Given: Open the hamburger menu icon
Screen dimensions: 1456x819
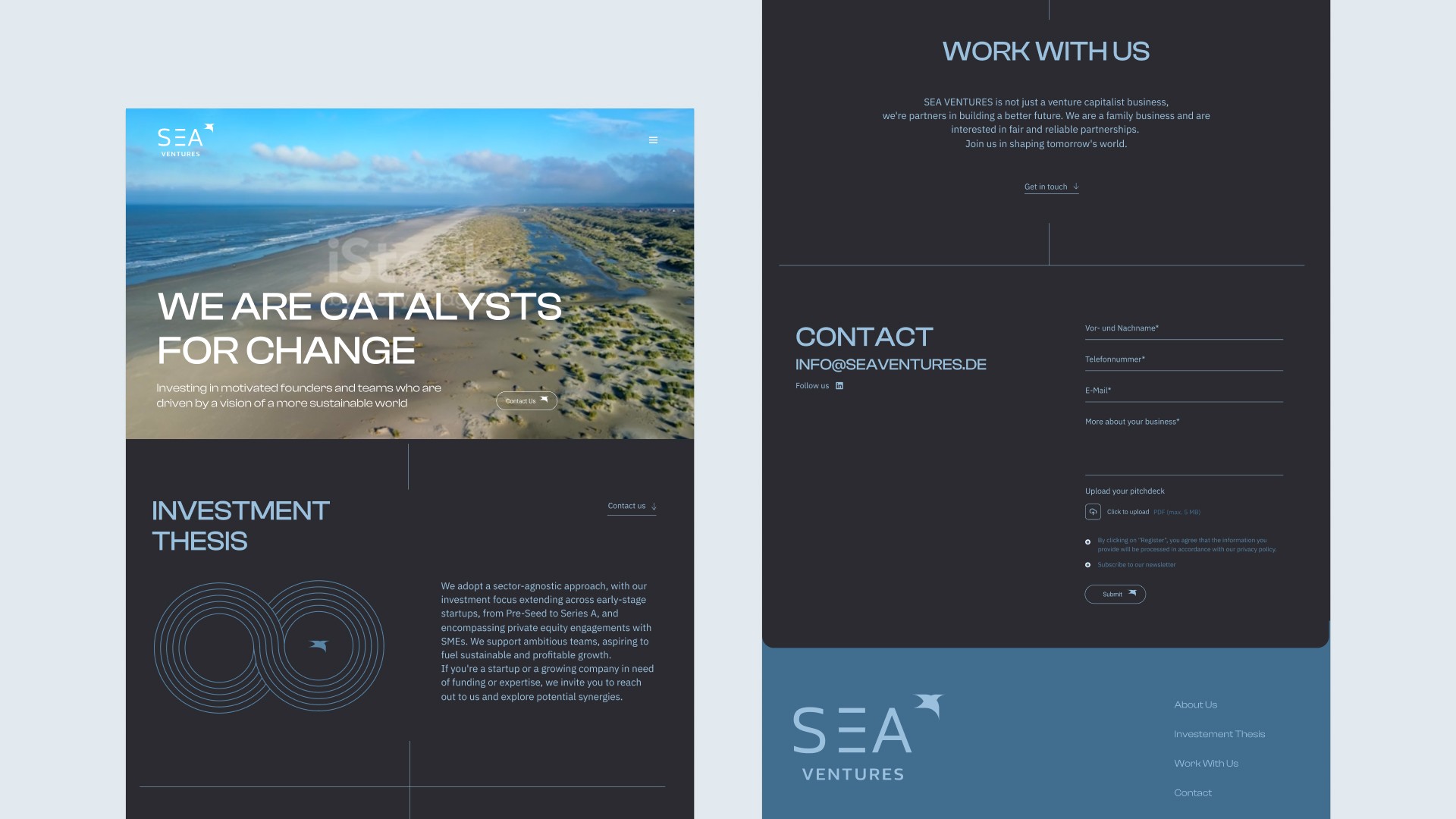Looking at the screenshot, I should point(653,140).
